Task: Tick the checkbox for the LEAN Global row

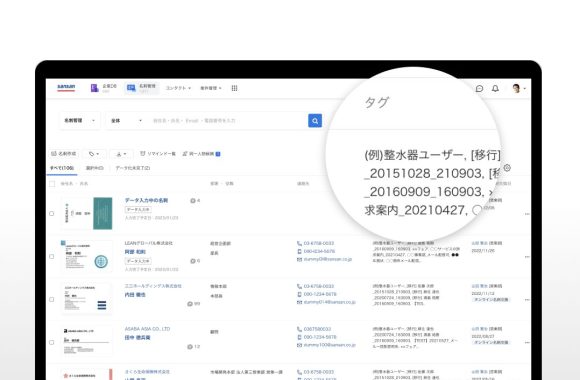Action: [x=51, y=256]
